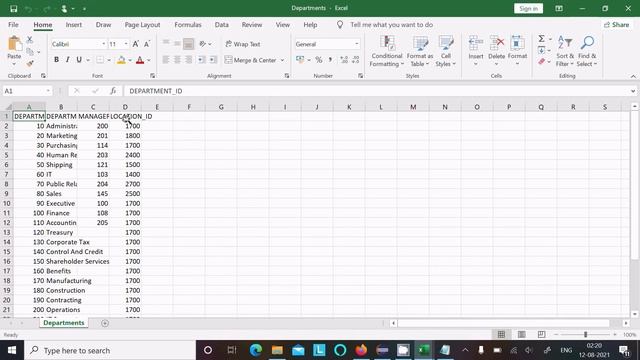Expand the formula bar

(633, 91)
